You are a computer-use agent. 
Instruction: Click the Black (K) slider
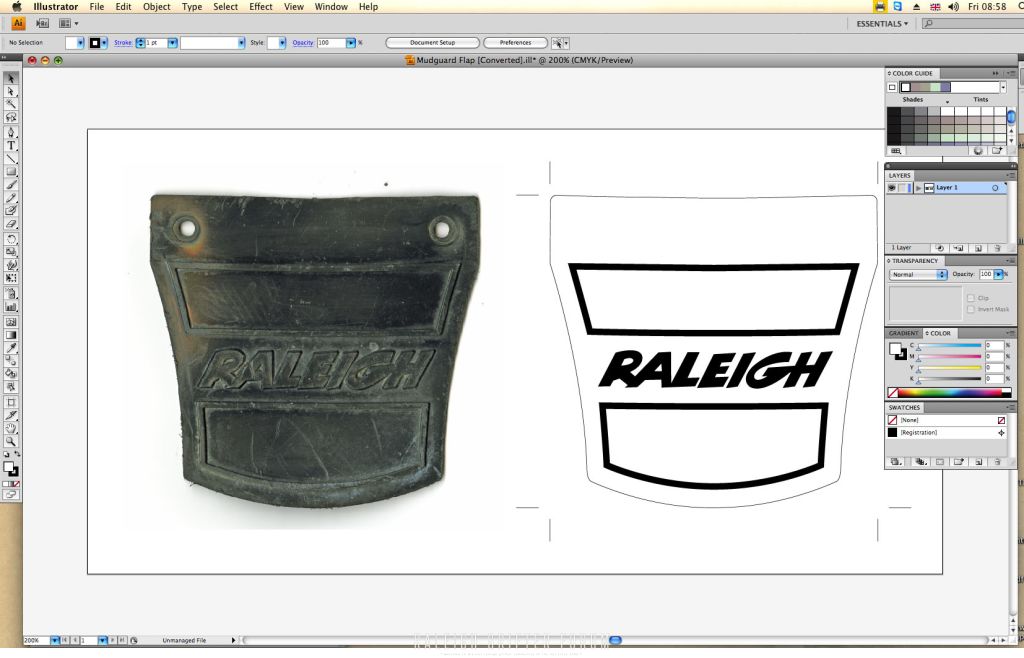point(950,379)
